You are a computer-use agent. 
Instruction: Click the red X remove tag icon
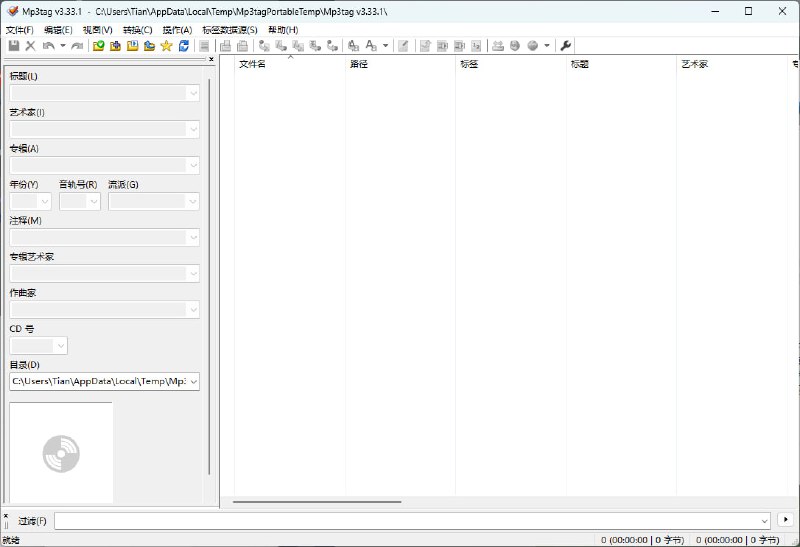[30, 46]
